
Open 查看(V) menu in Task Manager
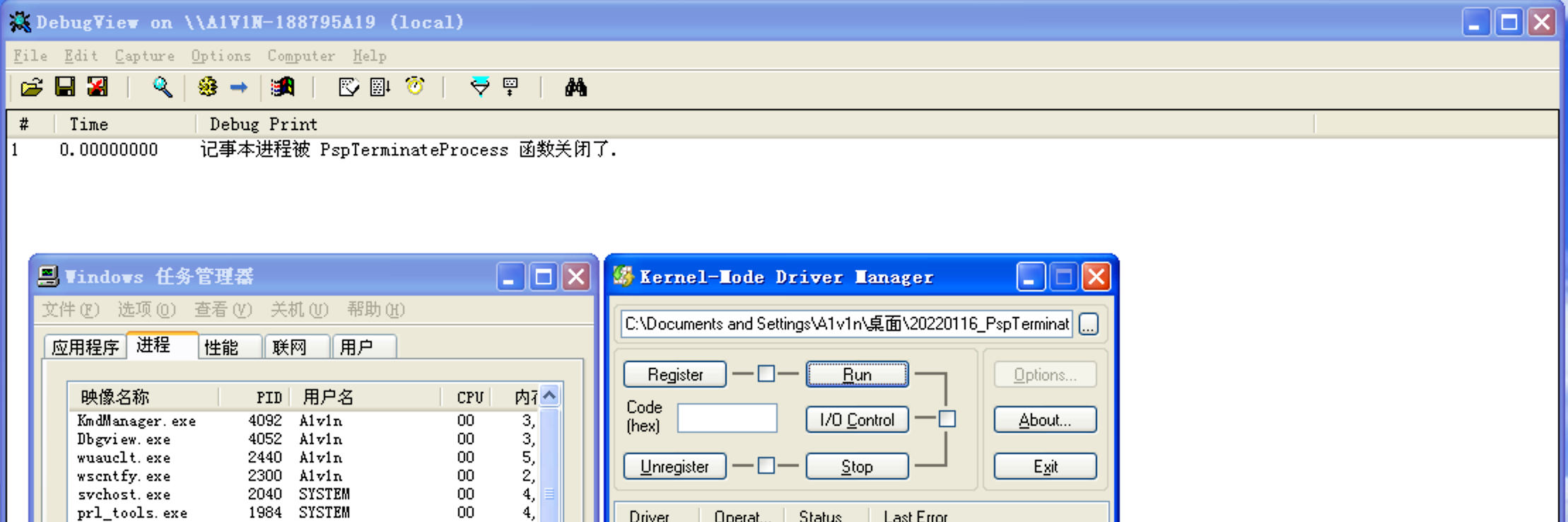click(x=223, y=310)
